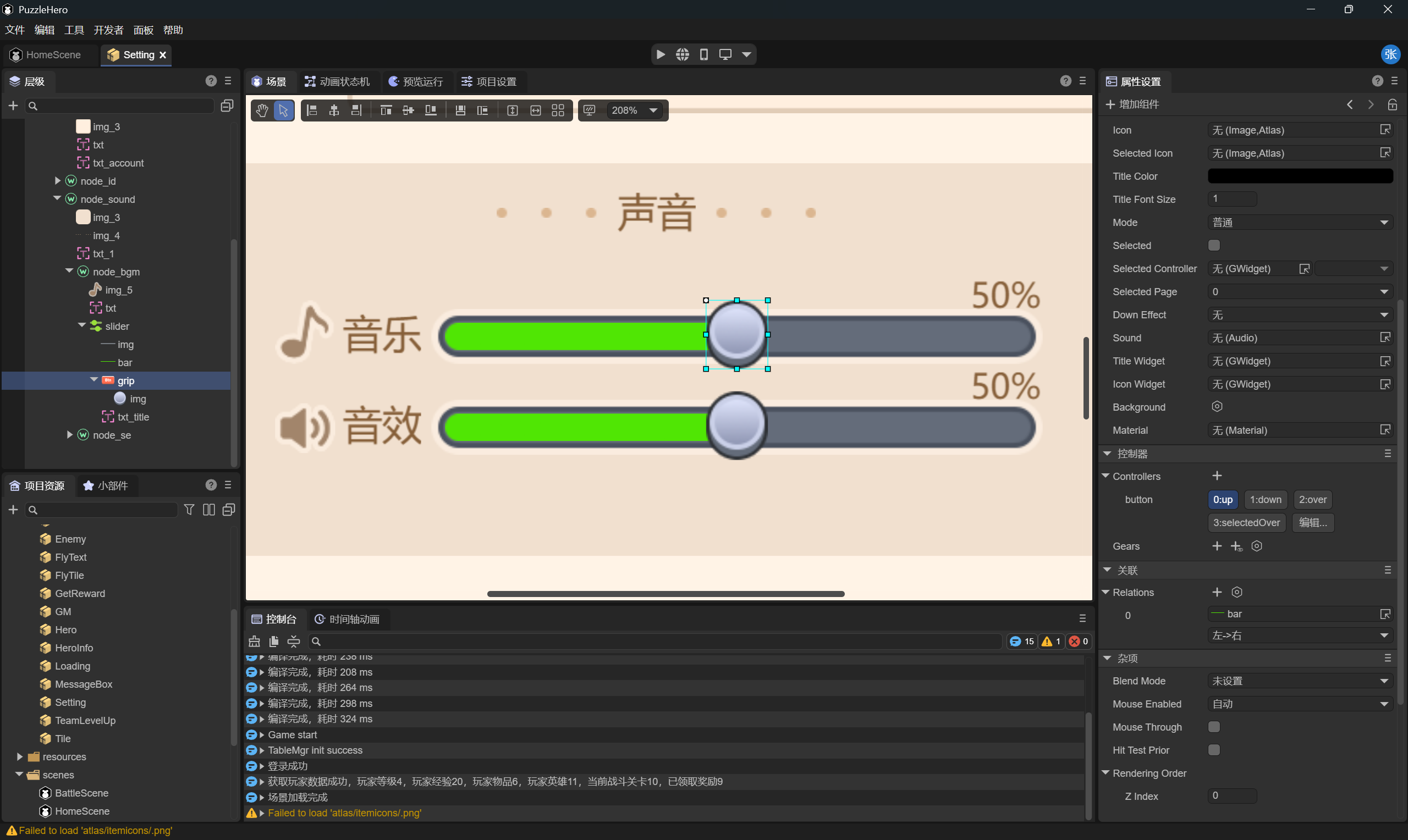Select the hand pan tool

coord(262,110)
